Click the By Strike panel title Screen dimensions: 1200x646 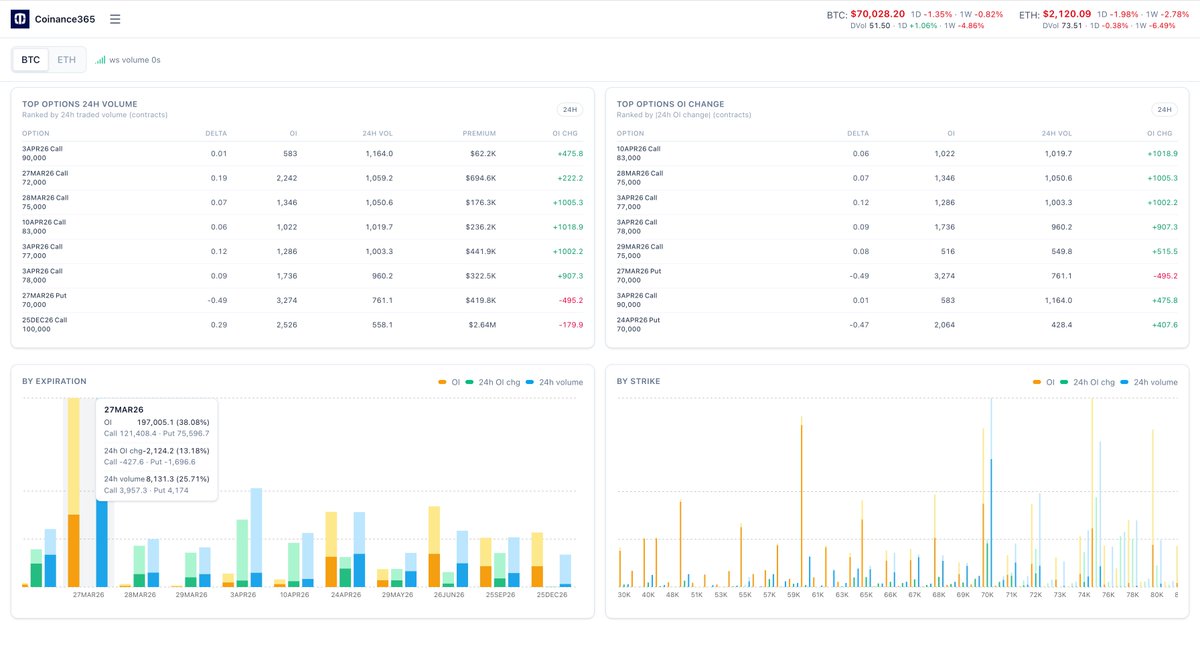[638, 381]
